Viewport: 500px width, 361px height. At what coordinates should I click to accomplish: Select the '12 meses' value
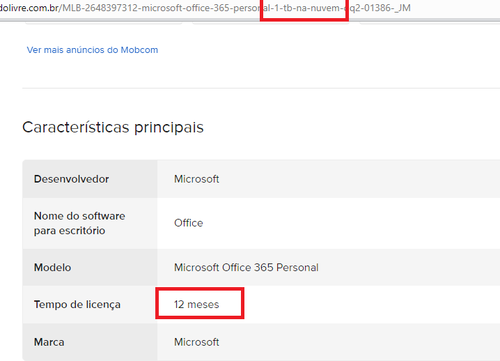tap(197, 304)
